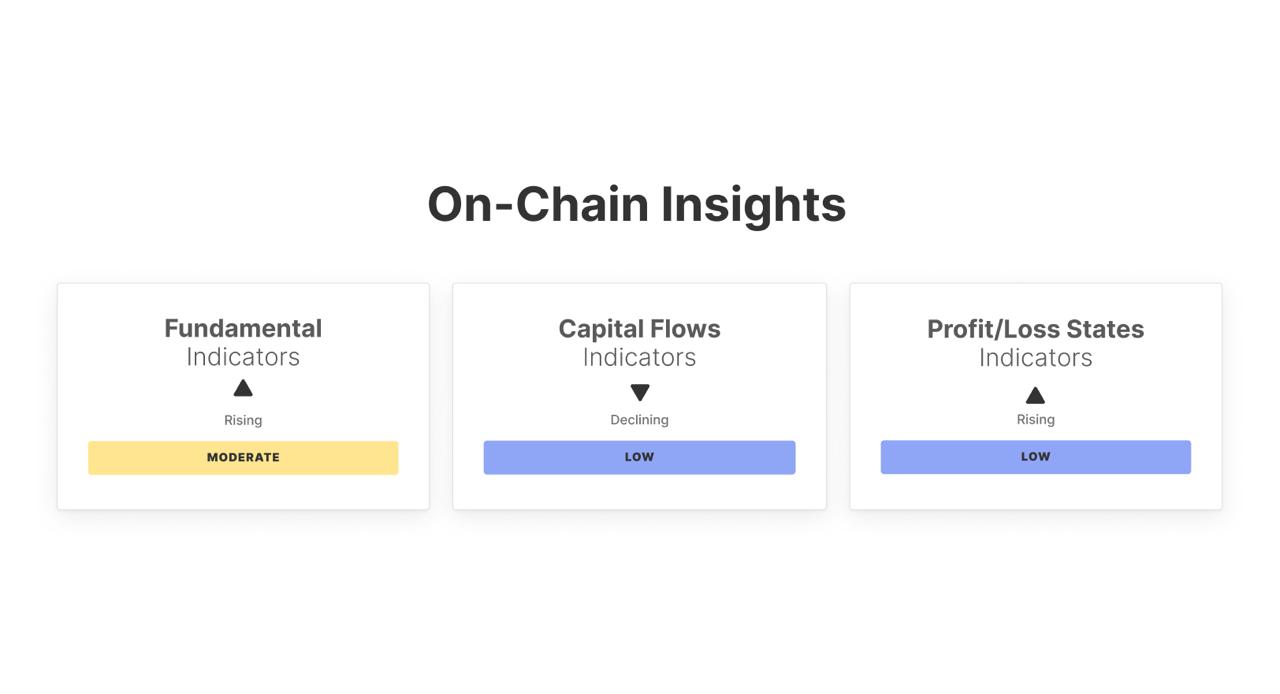Click the Rising label under Fundamental
This screenshot has height=694, width=1280.
click(243, 420)
